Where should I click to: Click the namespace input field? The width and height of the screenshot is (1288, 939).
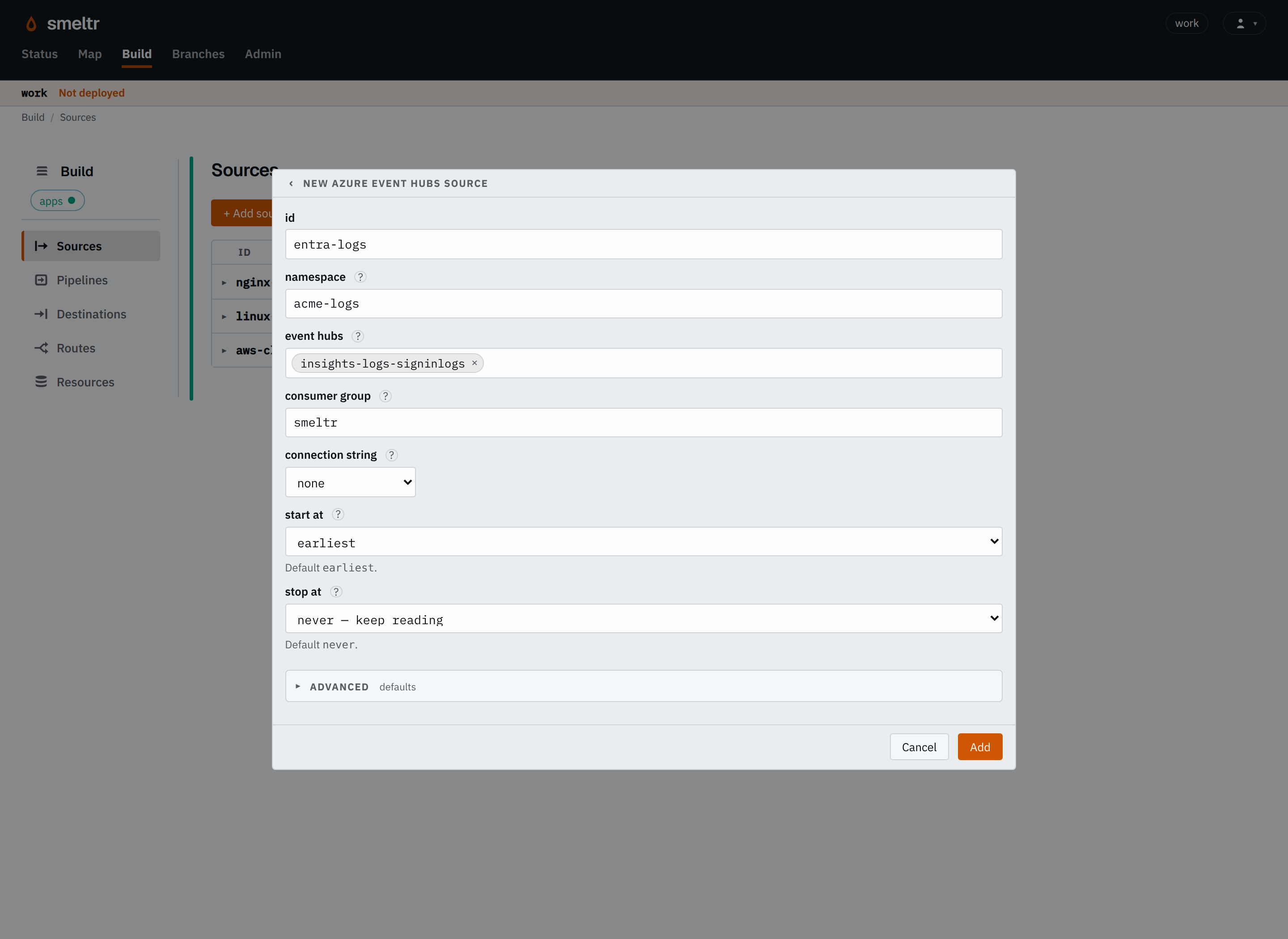(644, 304)
